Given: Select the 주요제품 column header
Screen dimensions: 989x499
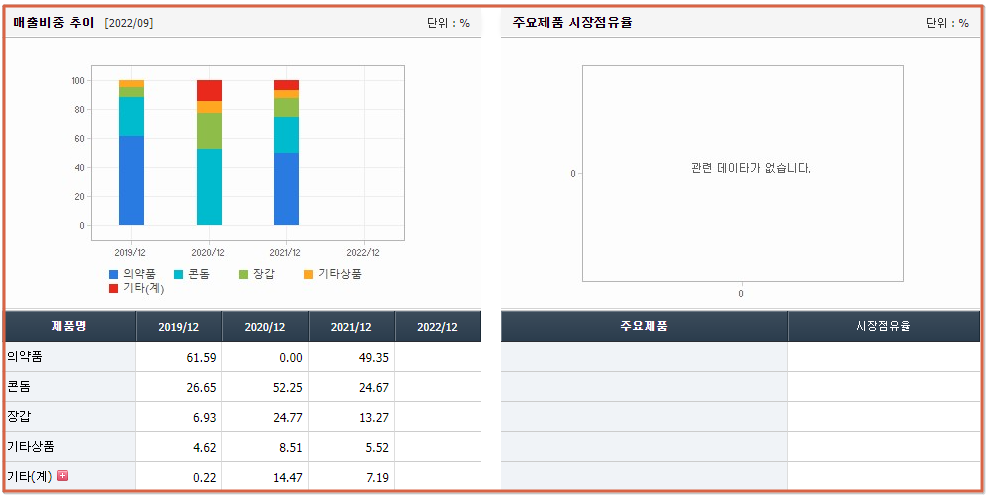Looking at the screenshot, I should 644,327.
